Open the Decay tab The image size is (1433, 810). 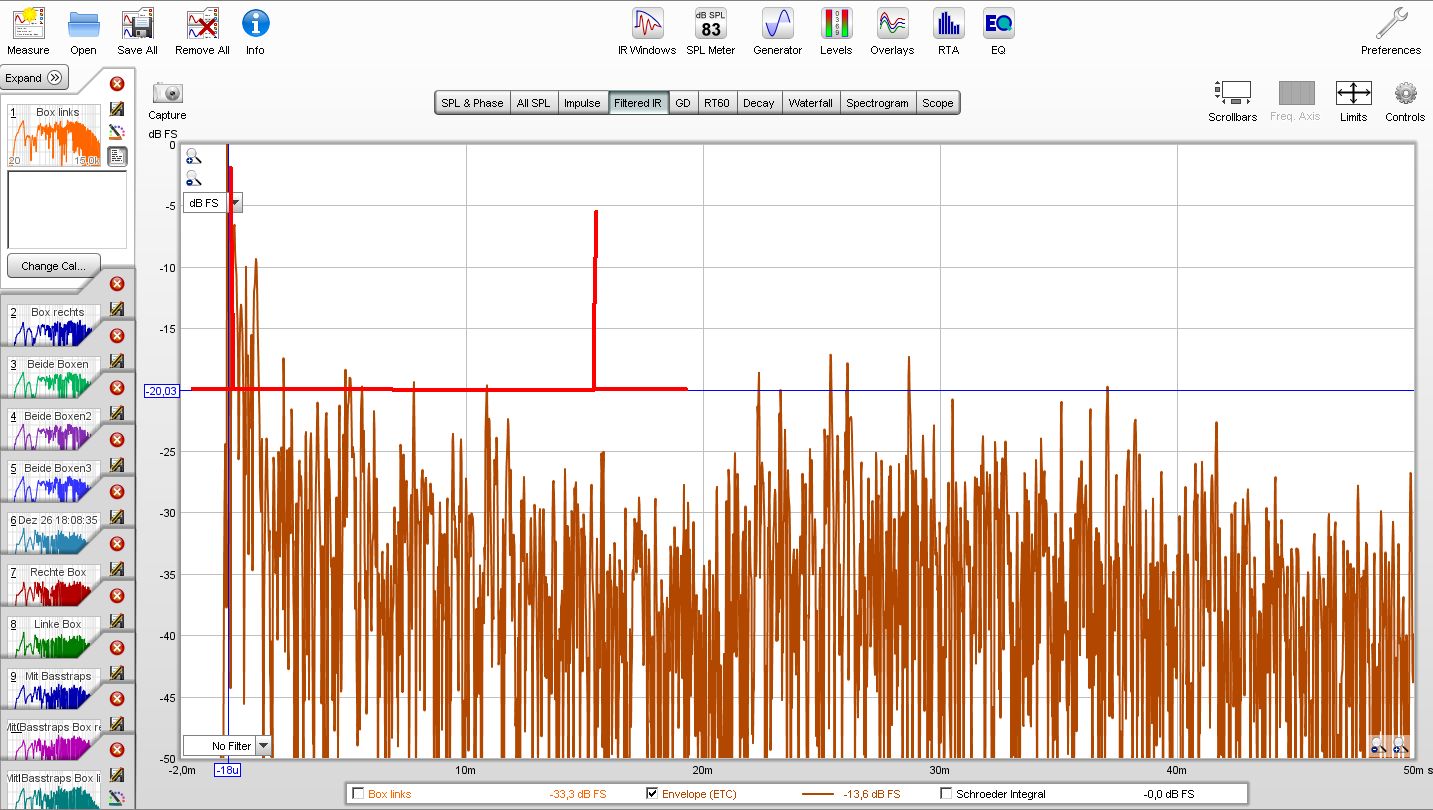point(758,103)
